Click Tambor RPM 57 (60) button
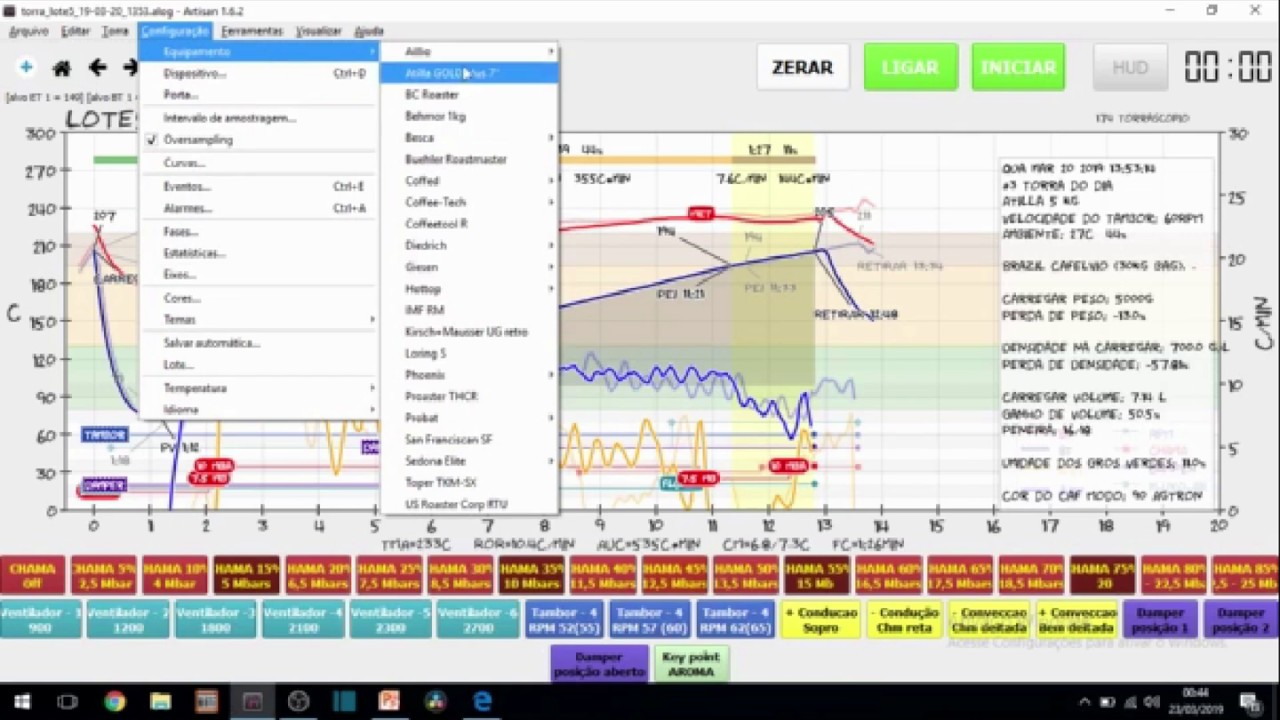The image size is (1280, 720). pos(651,620)
